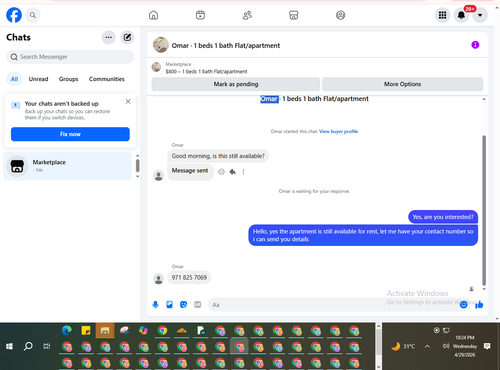Image resolution: width=500 pixels, height=370 pixels.
Task: Record a voice clip with the microphone icon
Action: pos(155,305)
